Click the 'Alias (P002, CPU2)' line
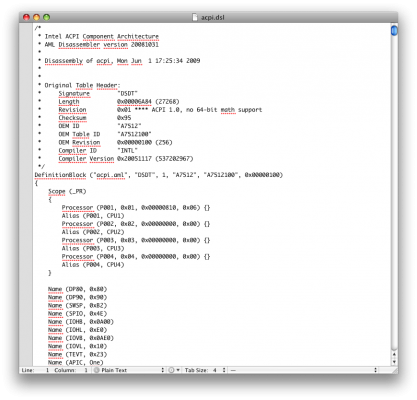 tap(93, 232)
